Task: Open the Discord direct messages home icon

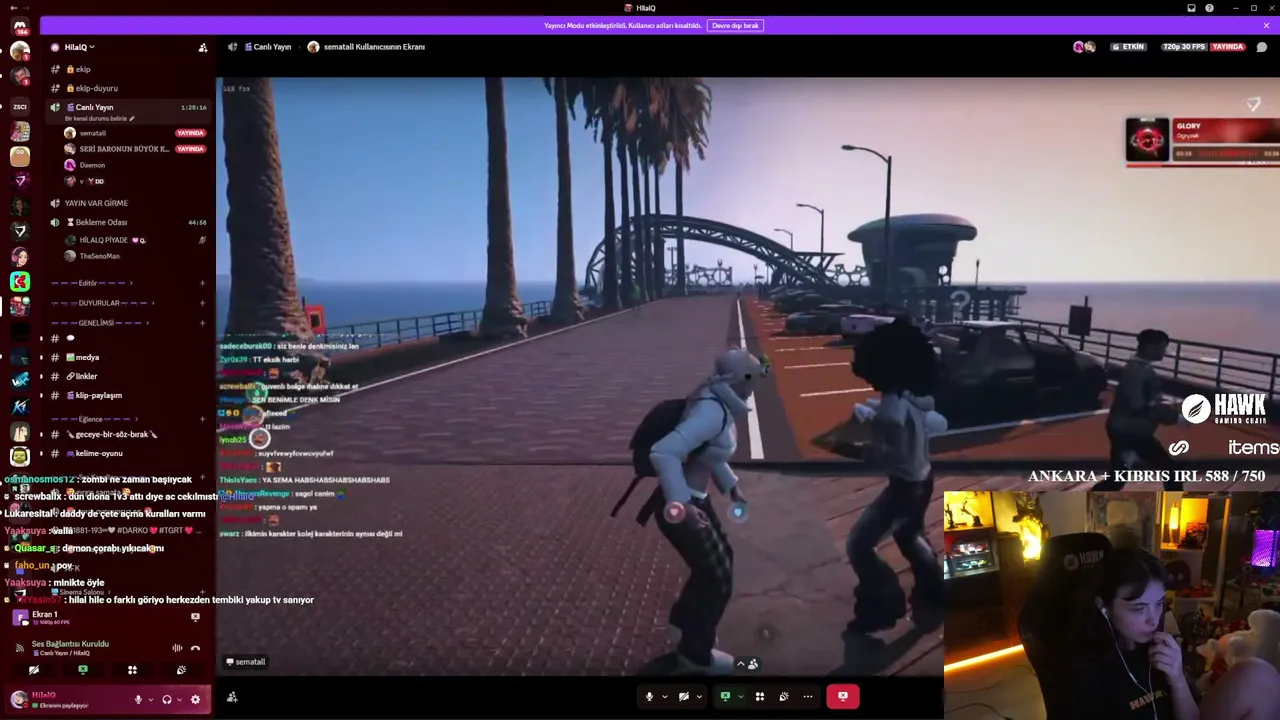Action: click(20, 26)
